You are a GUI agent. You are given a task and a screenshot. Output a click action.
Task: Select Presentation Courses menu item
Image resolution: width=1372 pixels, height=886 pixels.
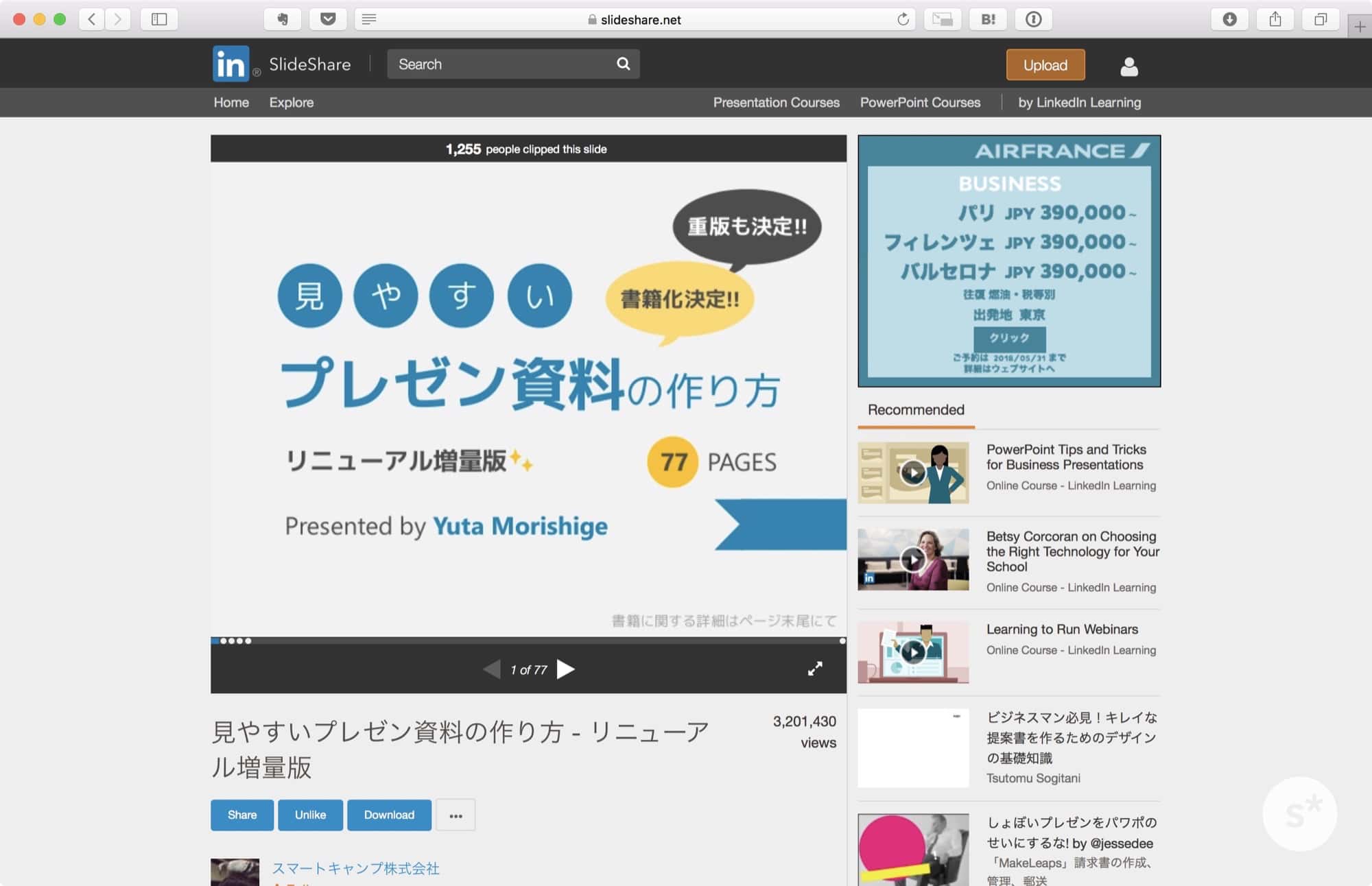point(776,102)
